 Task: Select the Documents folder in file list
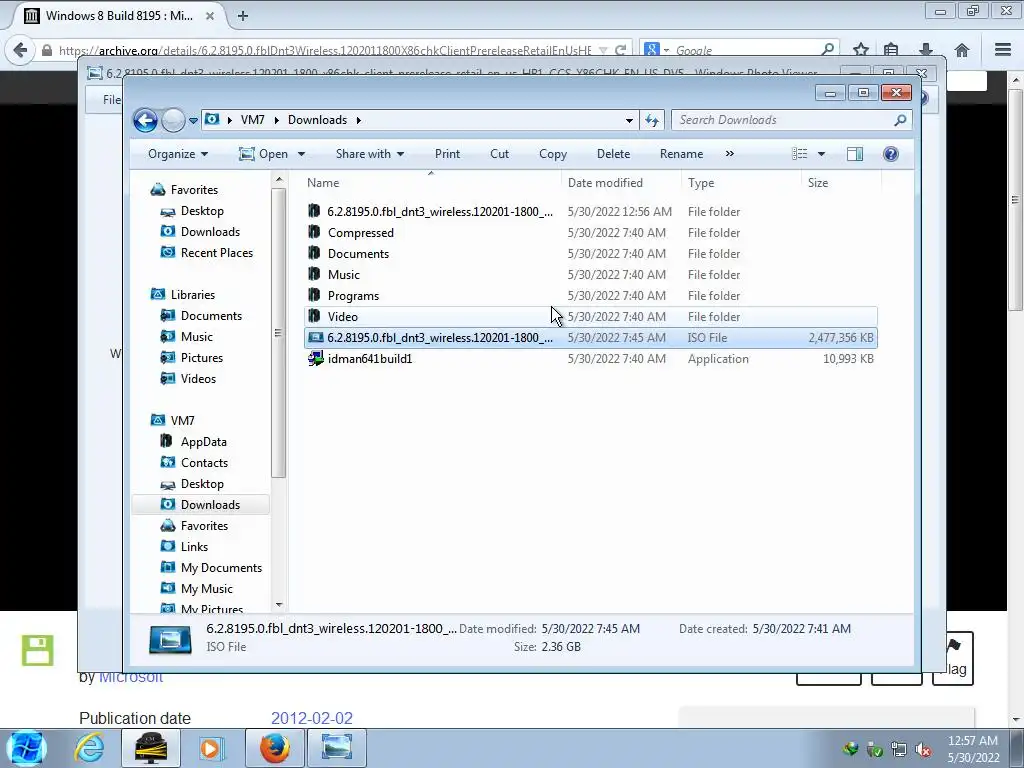358,254
